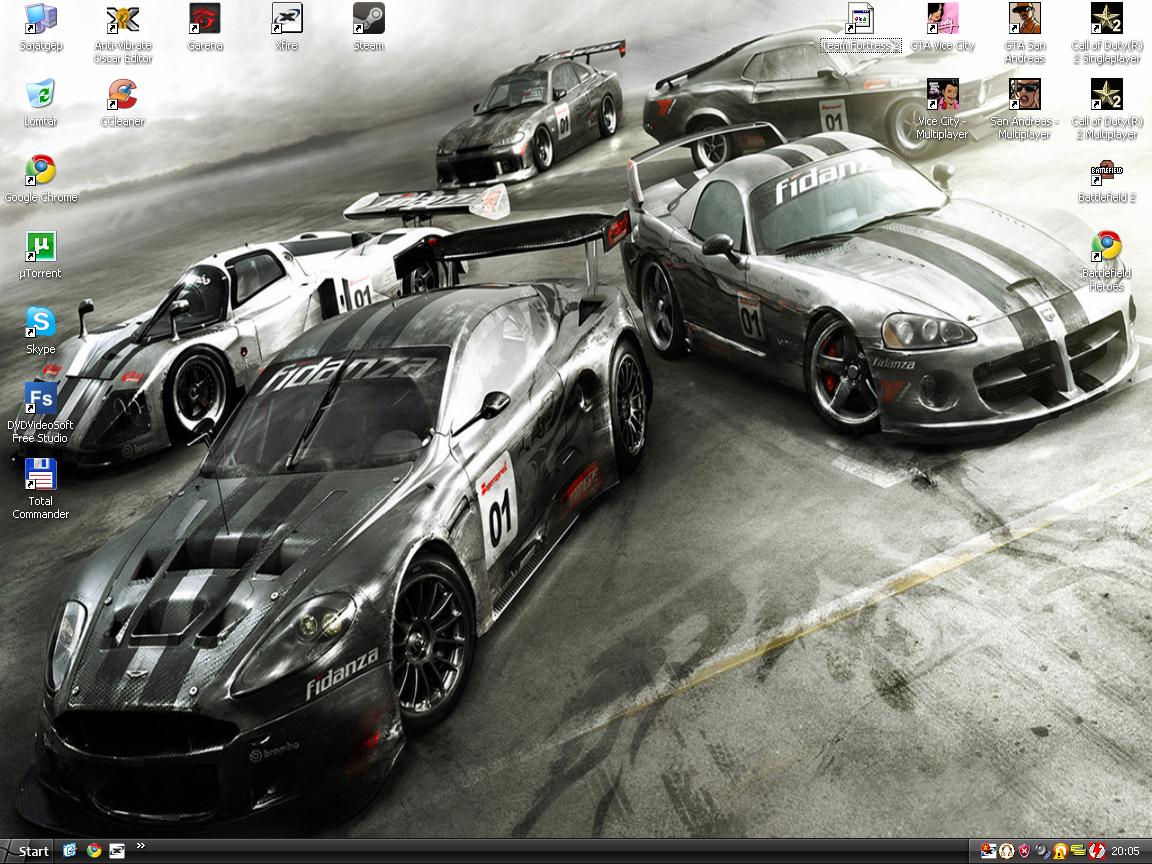
Task: Click the red-star tray icon
Action: click(989, 851)
